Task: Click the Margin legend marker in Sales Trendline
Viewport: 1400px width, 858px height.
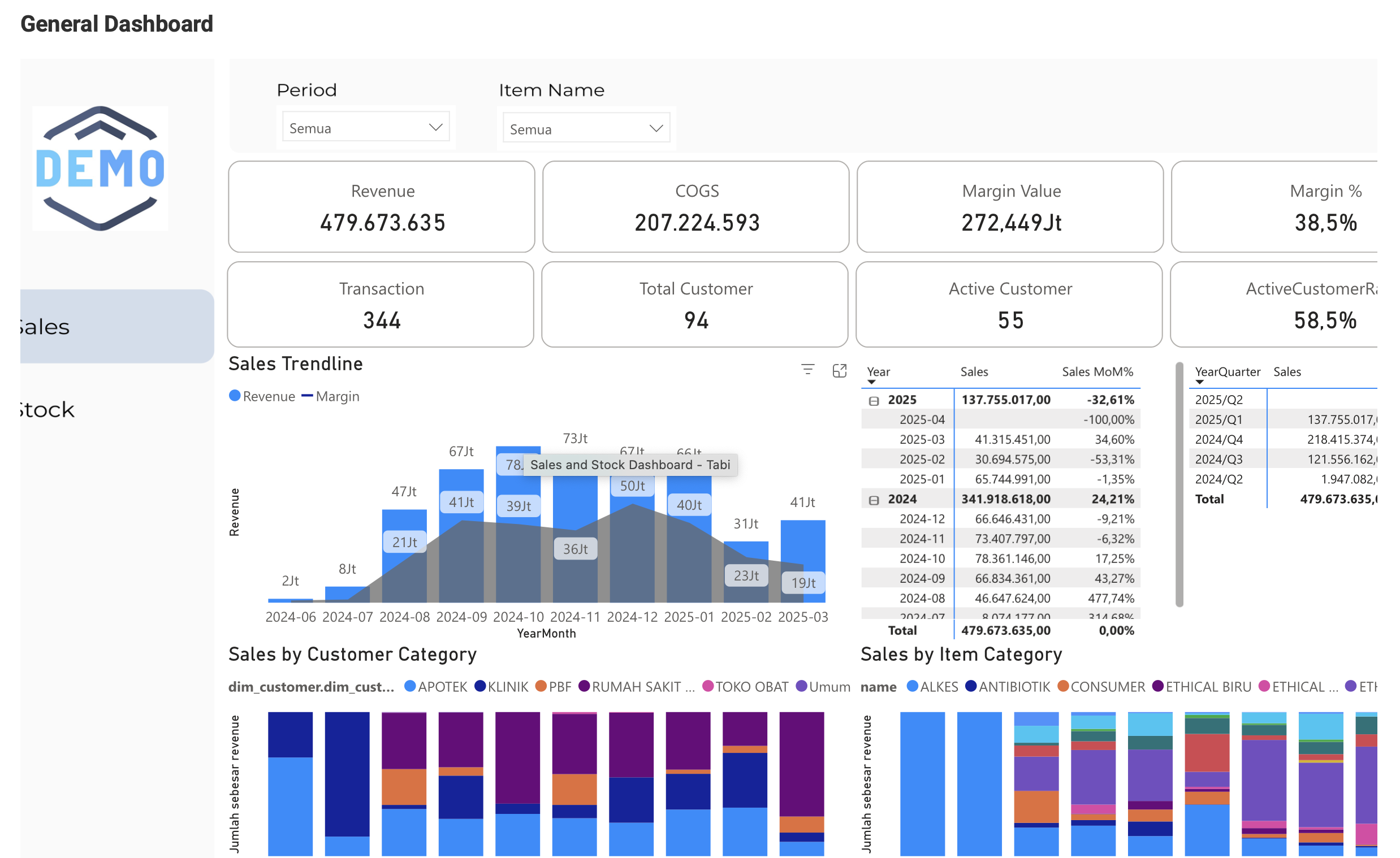Action: (308, 396)
